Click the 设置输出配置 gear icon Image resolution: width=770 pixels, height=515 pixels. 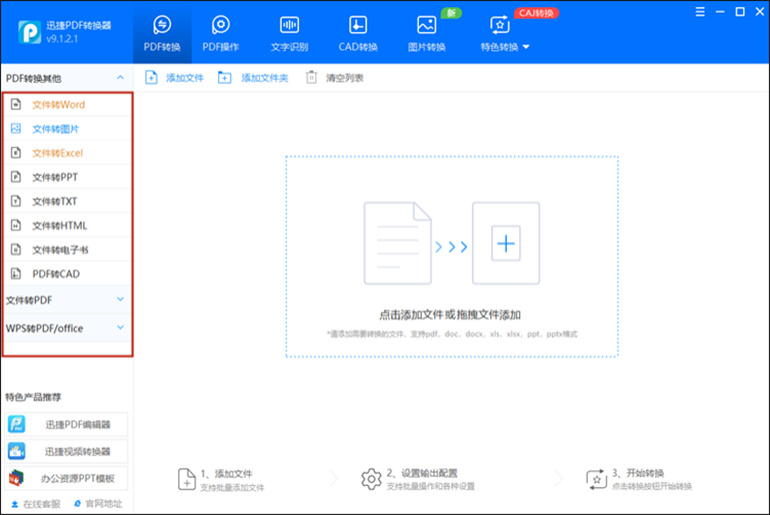tap(371, 479)
